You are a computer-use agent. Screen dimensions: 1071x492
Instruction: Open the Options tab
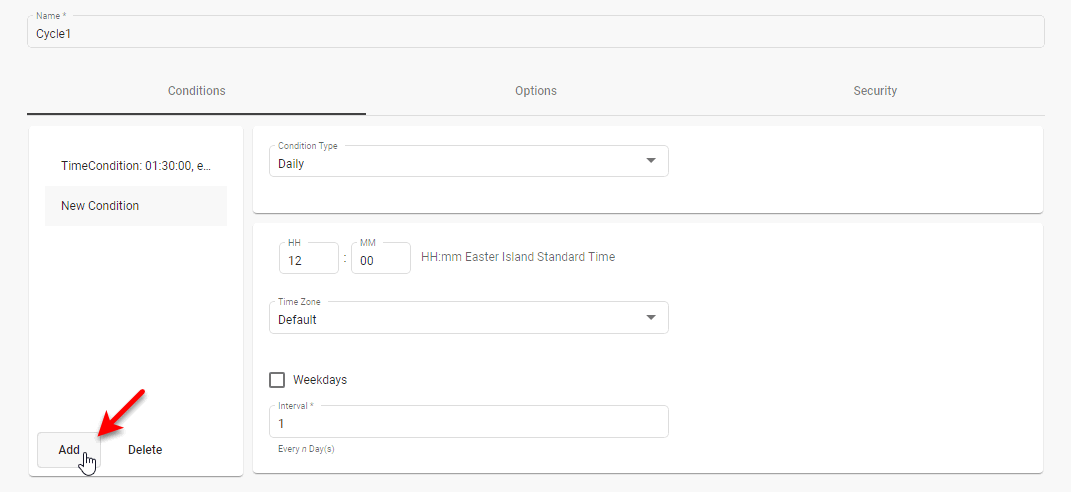(x=535, y=91)
